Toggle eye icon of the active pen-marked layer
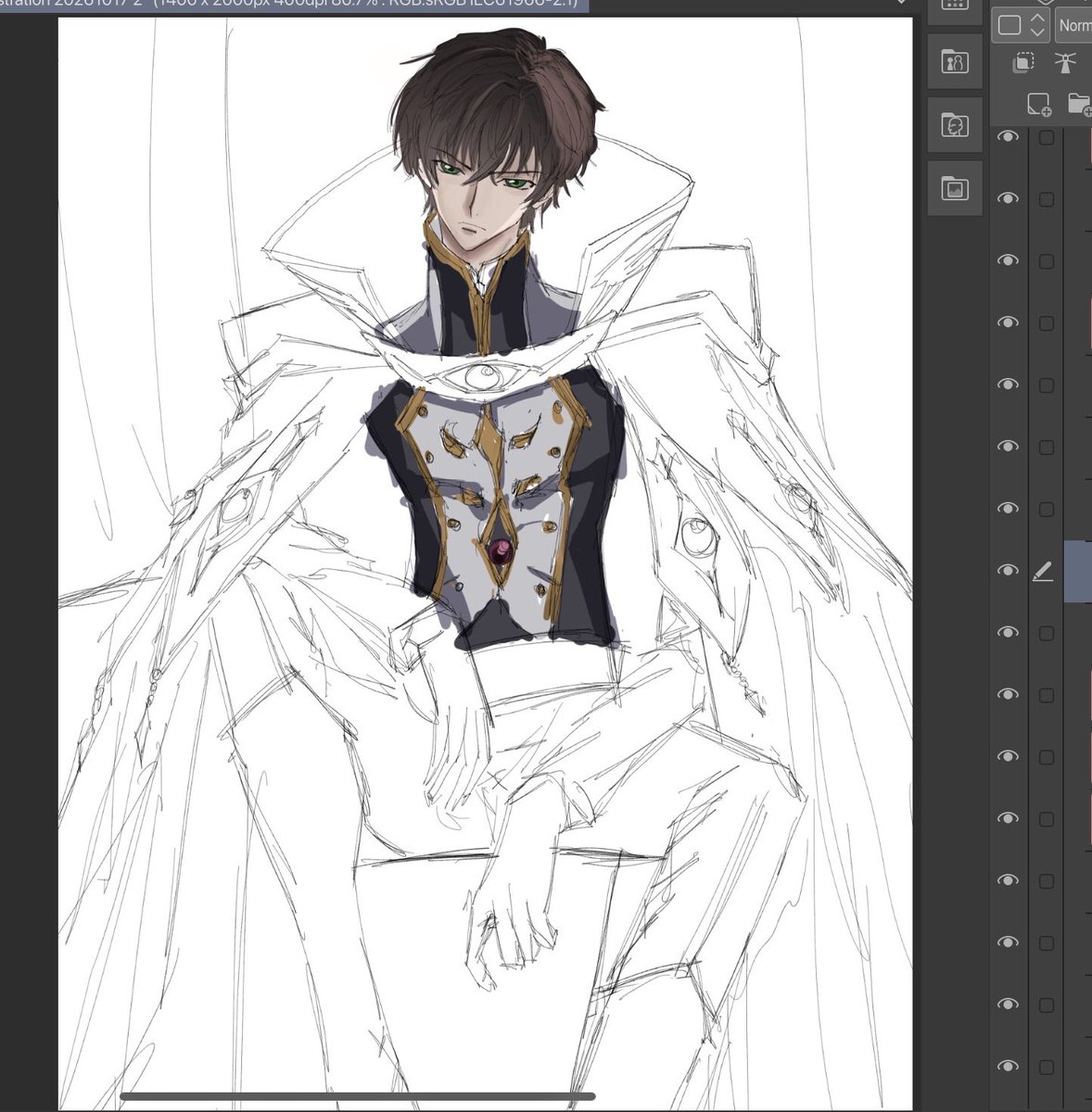The height and width of the screenshot is (1112, 1092). [x=1008, y=571]
